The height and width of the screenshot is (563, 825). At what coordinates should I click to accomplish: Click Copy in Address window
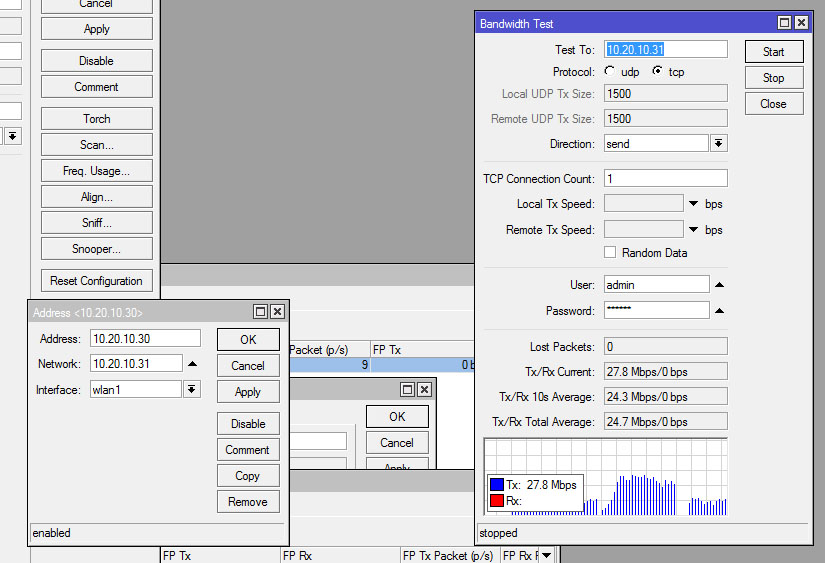(x=248, y=476)
